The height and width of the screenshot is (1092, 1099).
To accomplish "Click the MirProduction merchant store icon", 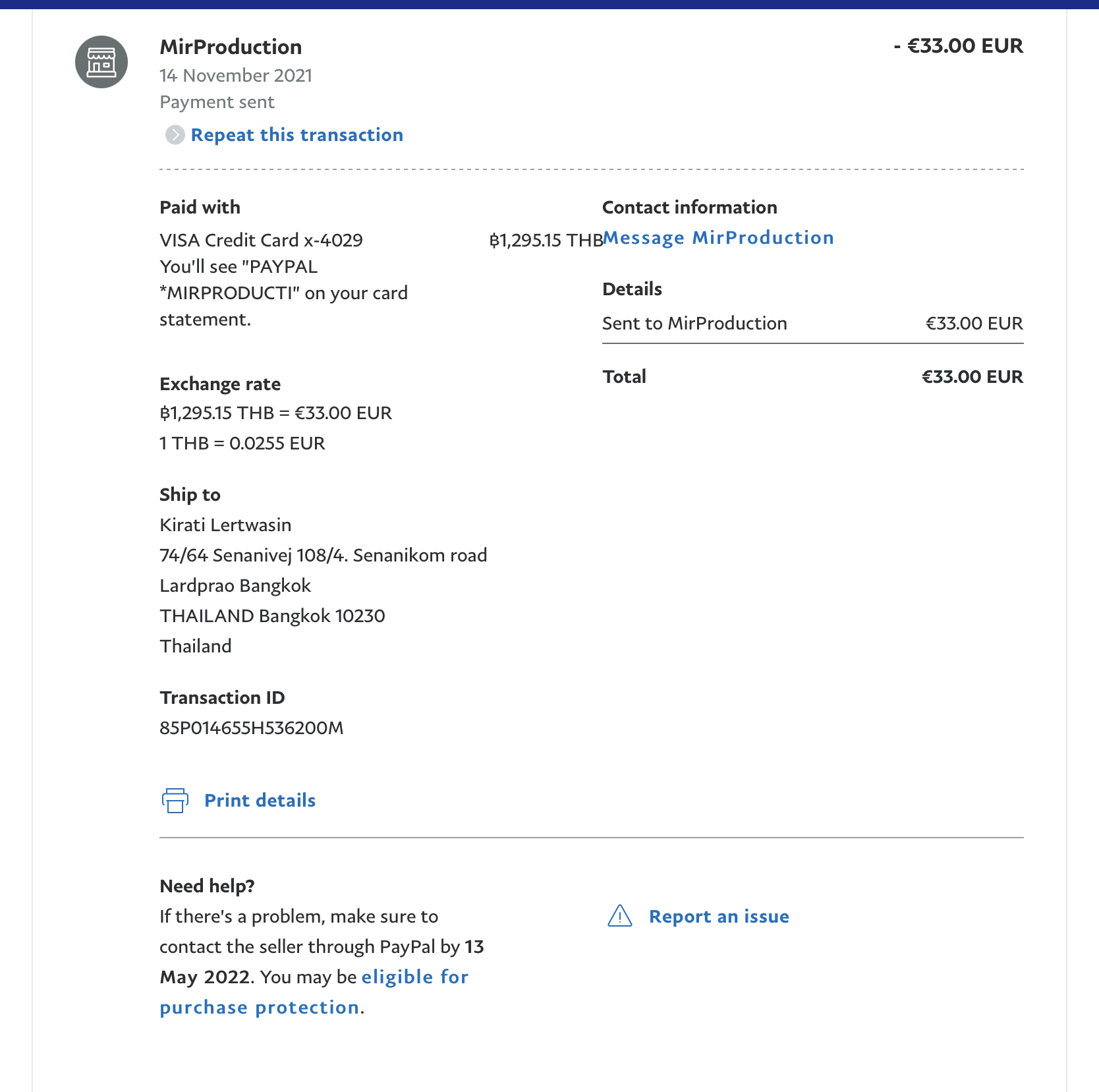I will [x=101, y=62].
